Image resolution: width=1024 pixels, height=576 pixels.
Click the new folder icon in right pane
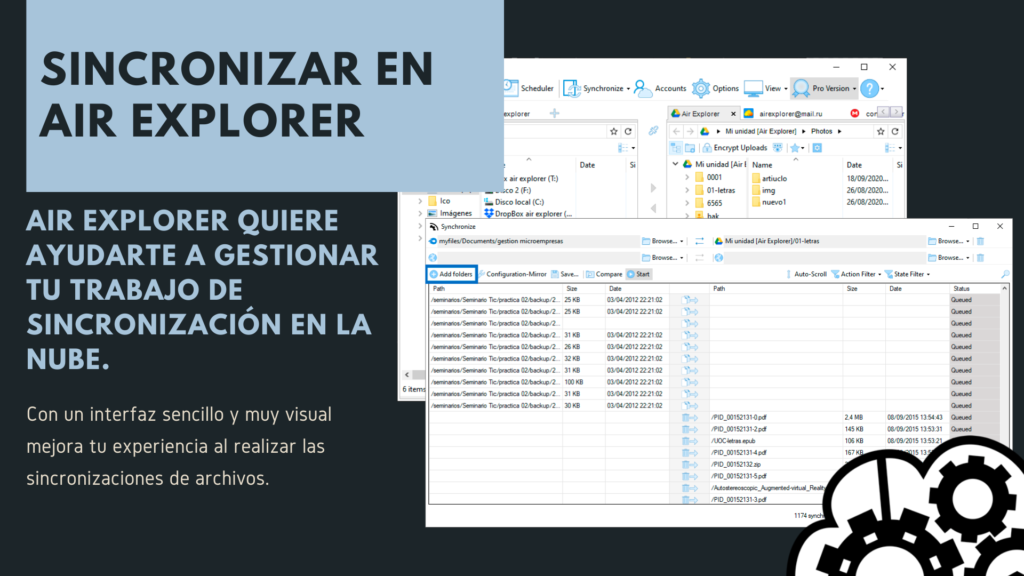tap(690, 148)
